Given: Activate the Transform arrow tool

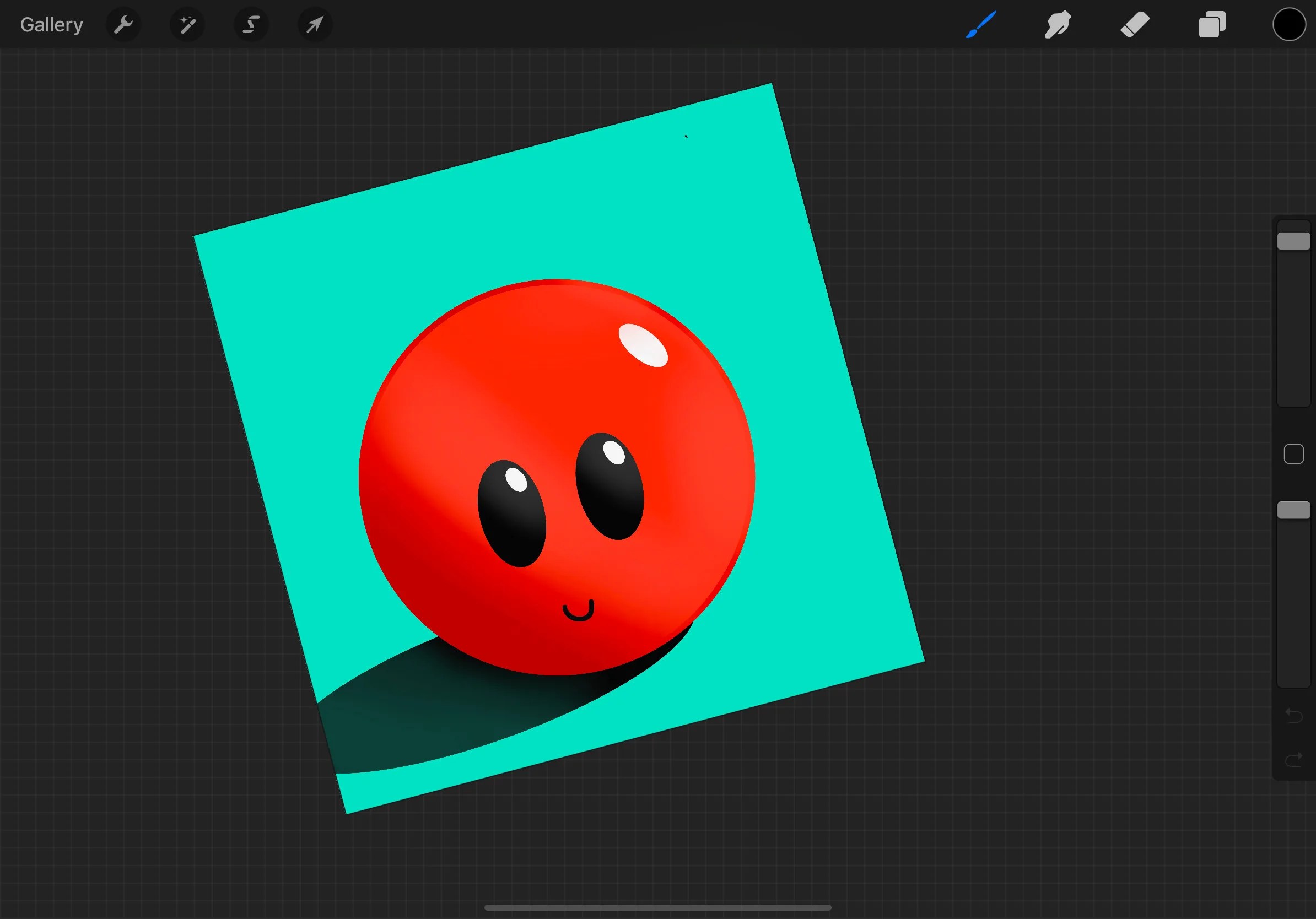Looking at the screenshot, I should (x=315, y=25).
